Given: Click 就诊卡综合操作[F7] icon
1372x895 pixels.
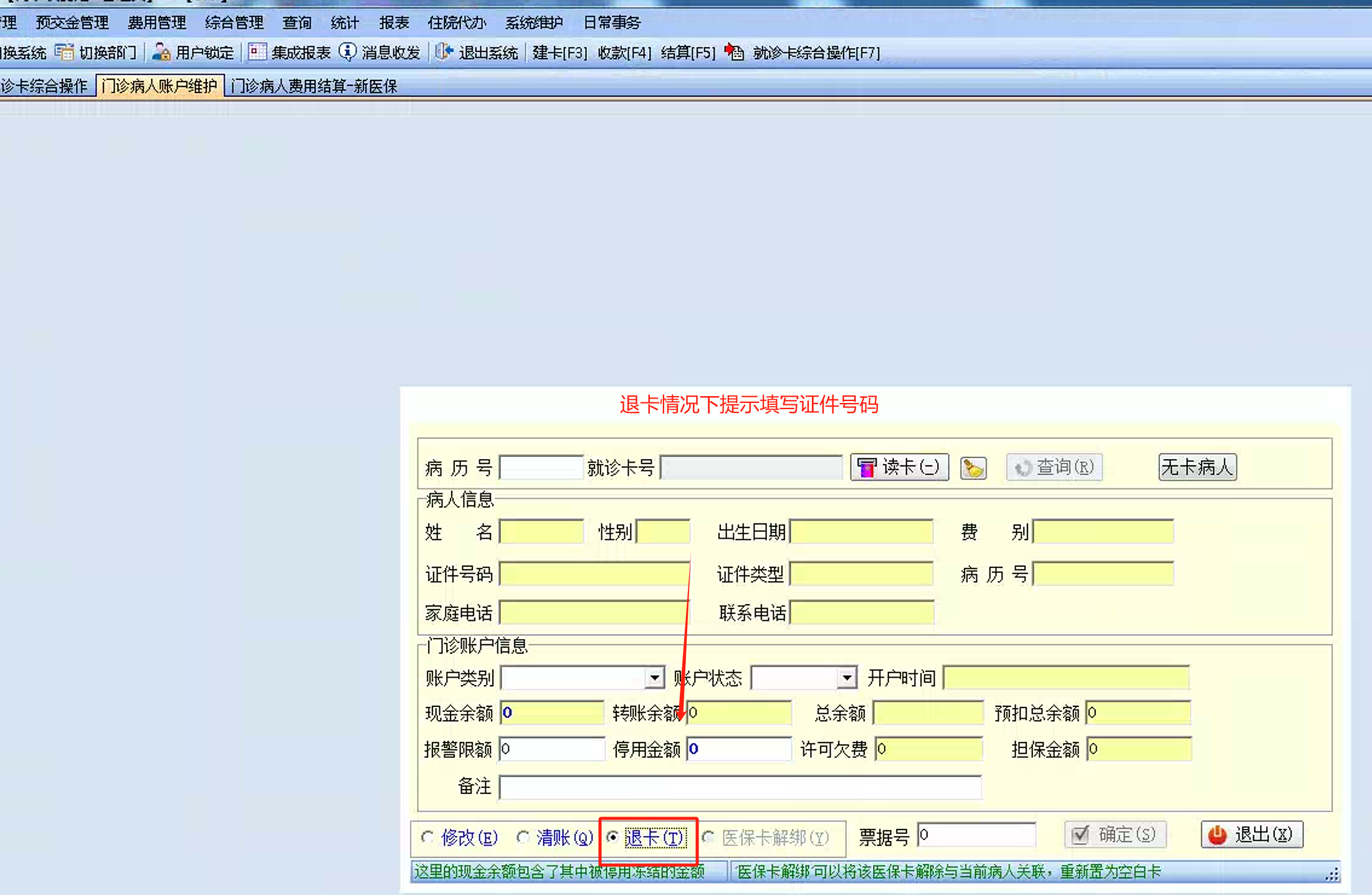Looking at the screenshot, I should [735, 52].
